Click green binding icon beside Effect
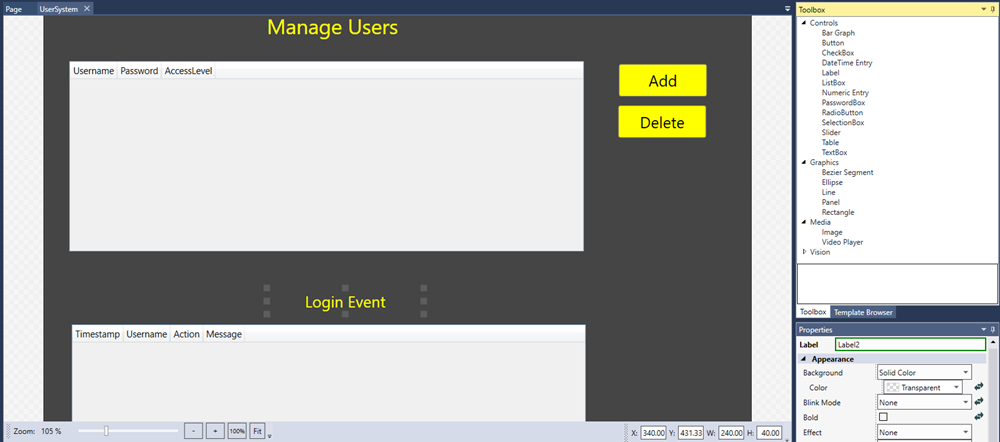 [979, 432]
